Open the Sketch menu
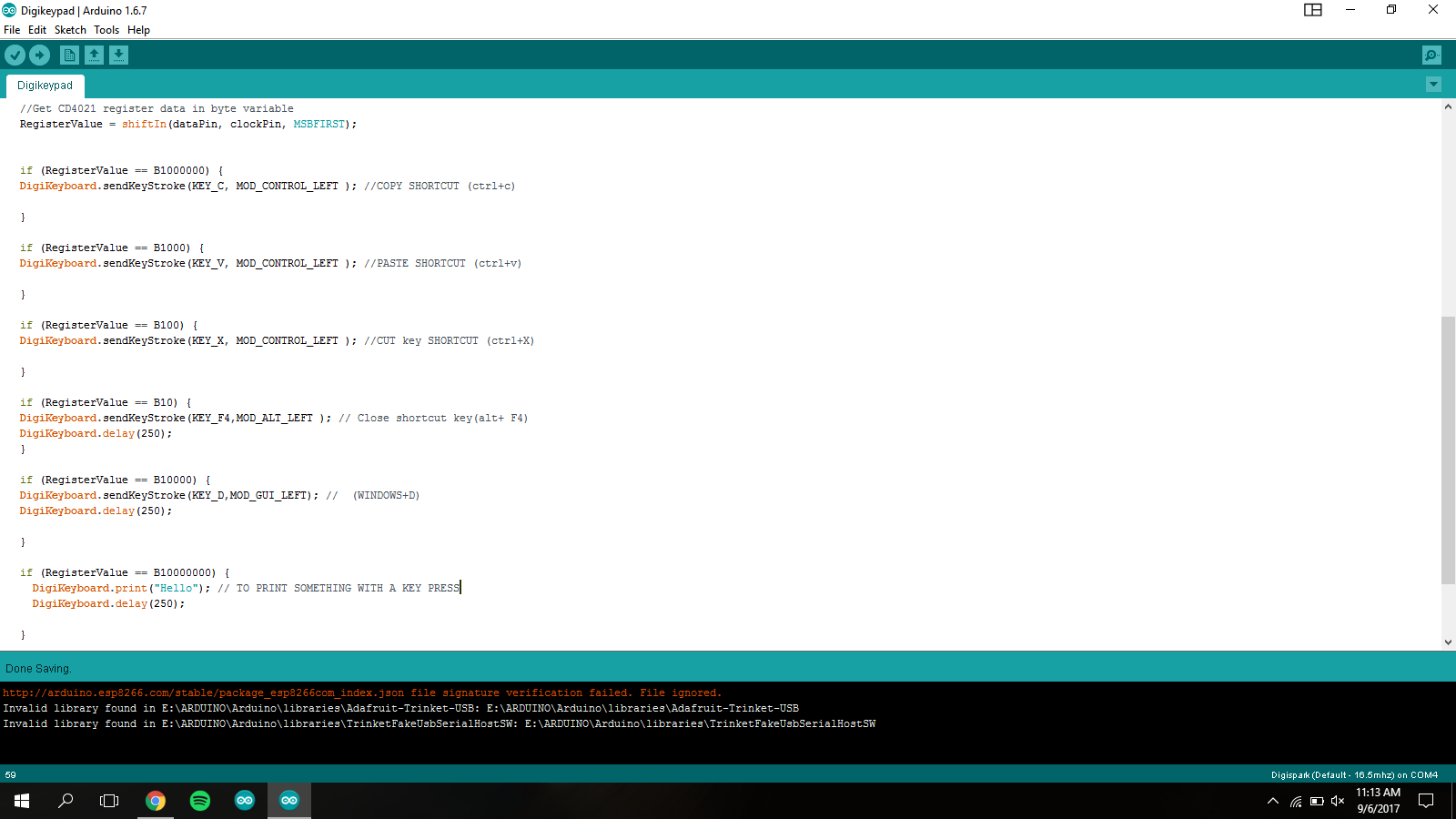The image size is (1456, 819). click(70, 30)
